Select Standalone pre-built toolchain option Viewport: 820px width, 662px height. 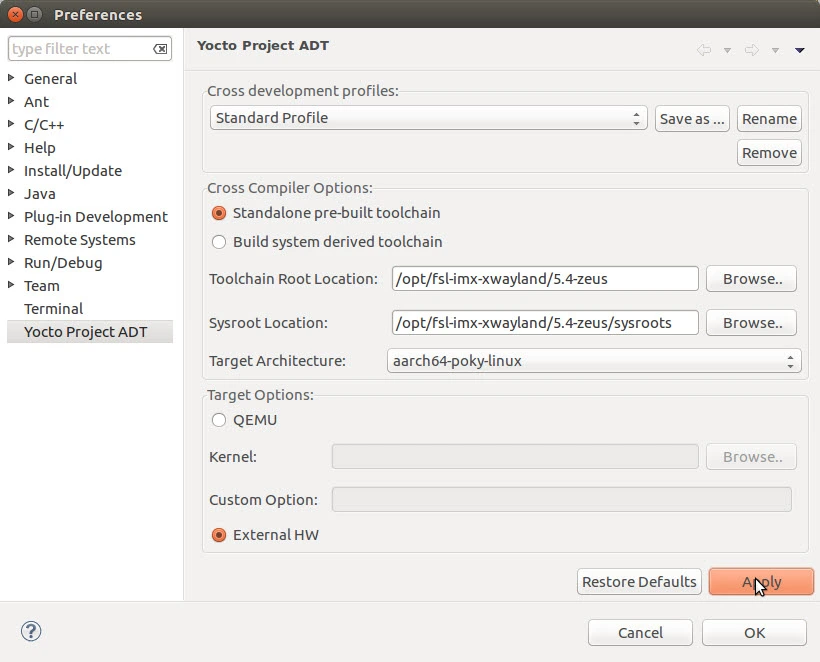(x=219, y=213)
